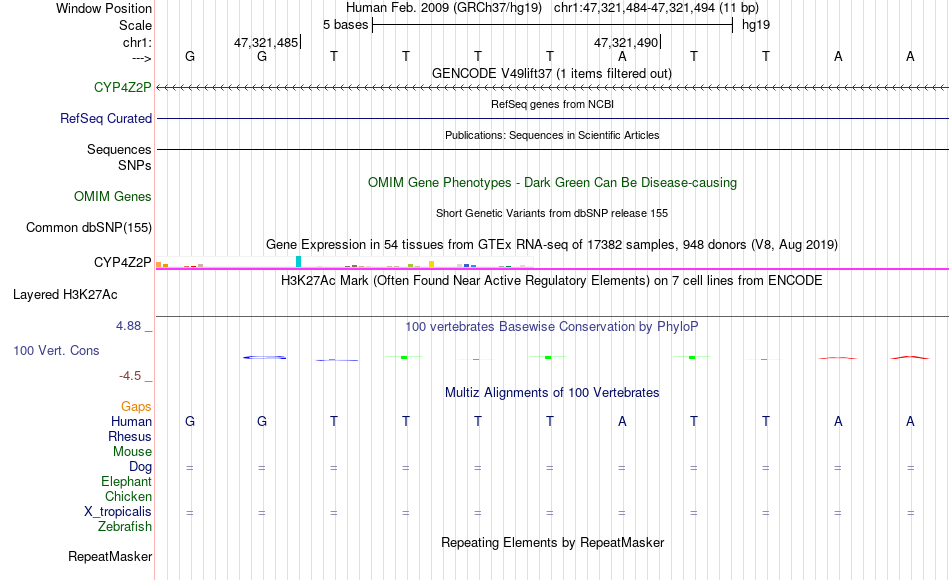Select the chr1:47,321,484-47,321,494 (11 bp) range text
This screenshot has height=580, width=950.
(x=656, y=8)
